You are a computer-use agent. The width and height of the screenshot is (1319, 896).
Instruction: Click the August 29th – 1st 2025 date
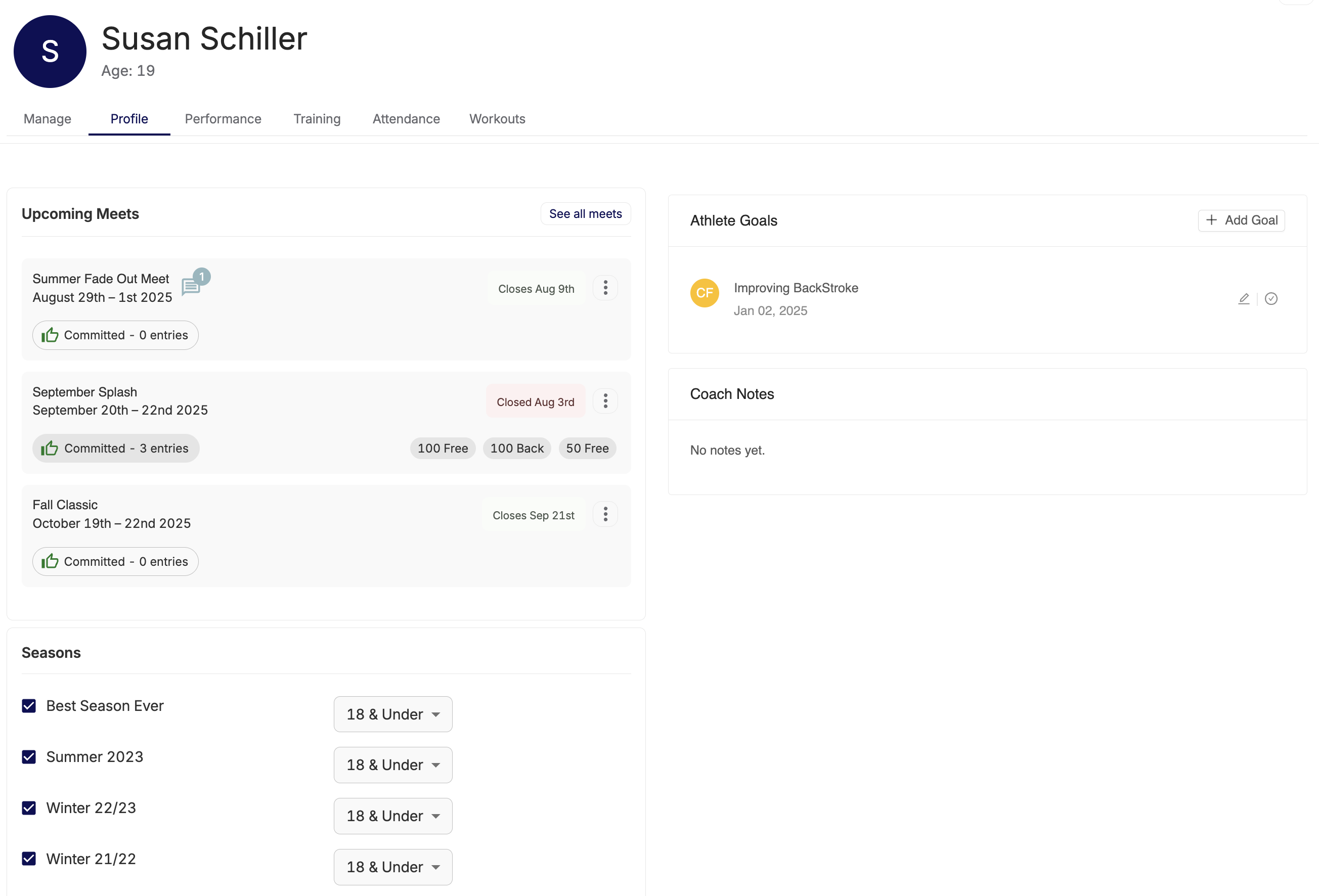[102, 297]
